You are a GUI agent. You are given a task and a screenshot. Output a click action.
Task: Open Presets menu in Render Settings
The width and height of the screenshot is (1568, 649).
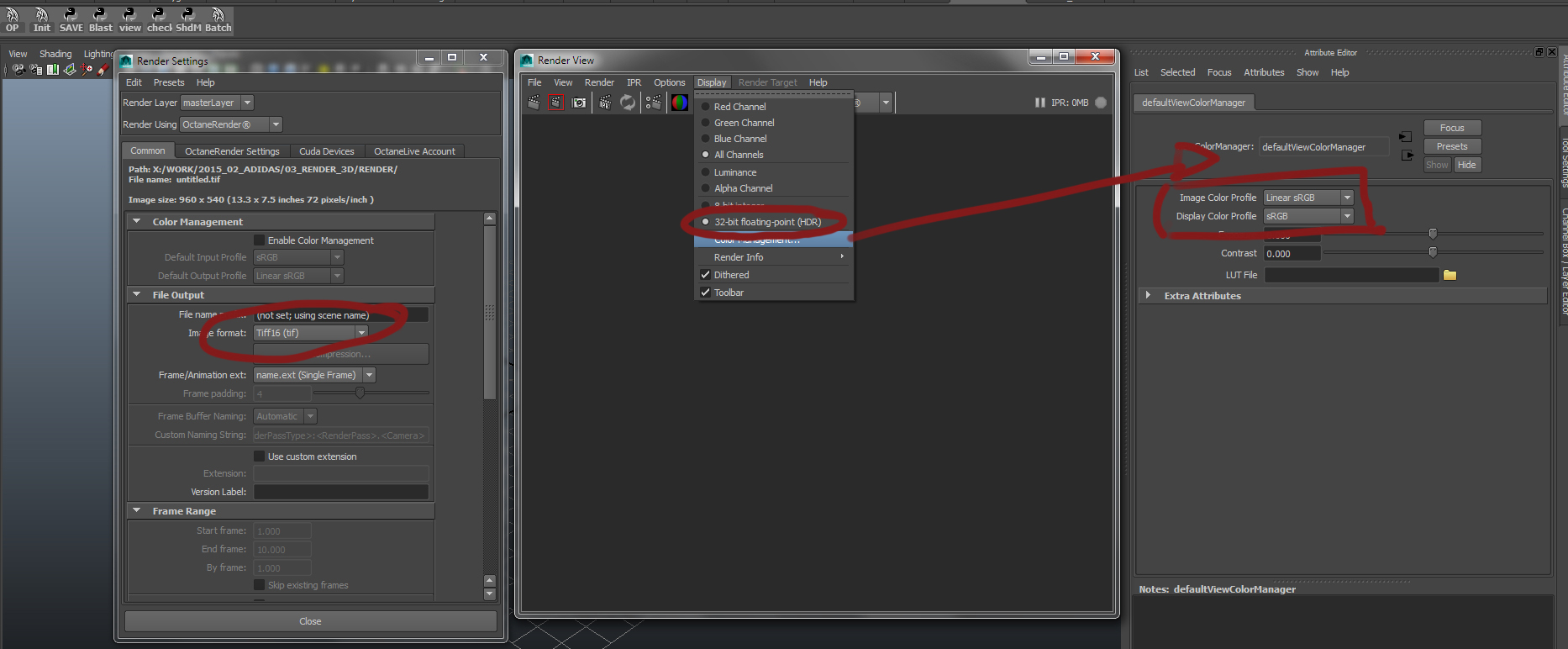pyautogui.click(x=169, y=82)
